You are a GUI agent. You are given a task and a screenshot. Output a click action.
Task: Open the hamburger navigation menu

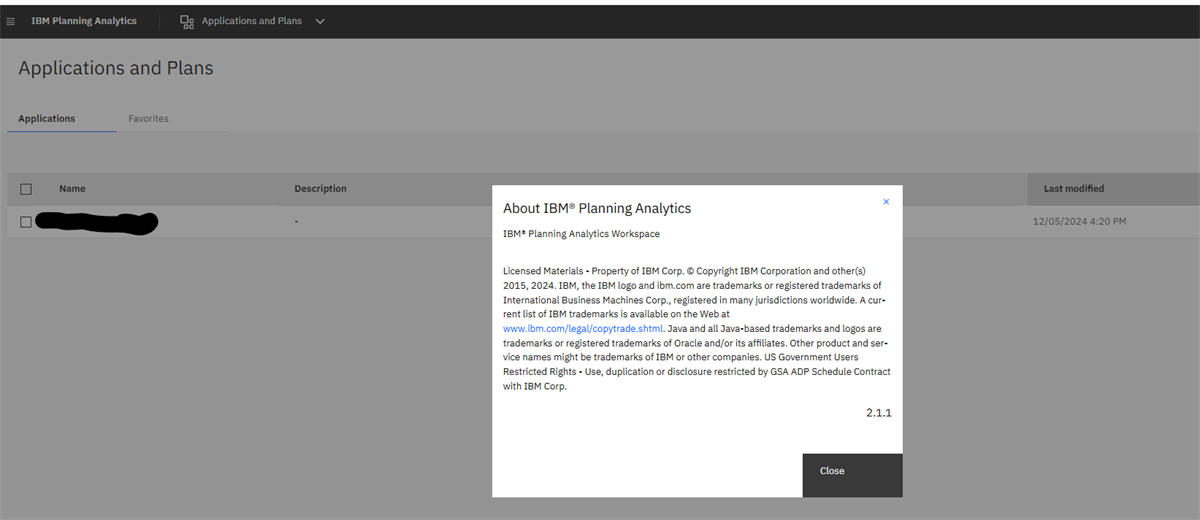(11, 21)
